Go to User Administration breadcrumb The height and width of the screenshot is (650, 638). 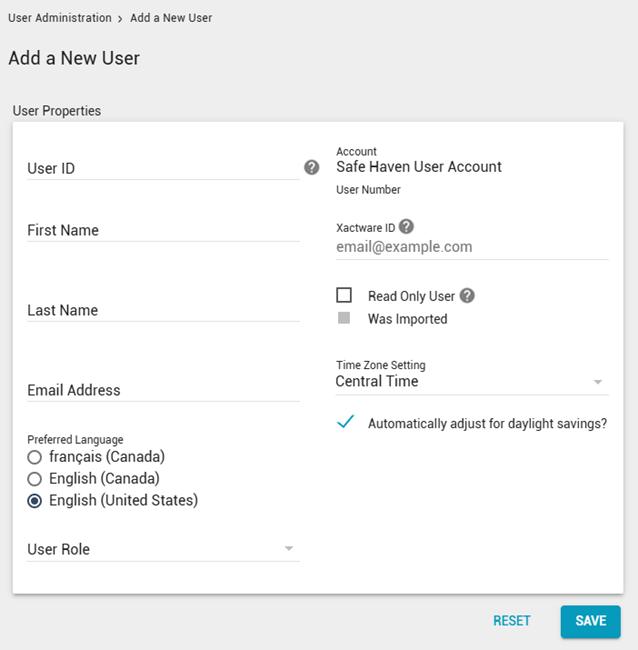60,18
